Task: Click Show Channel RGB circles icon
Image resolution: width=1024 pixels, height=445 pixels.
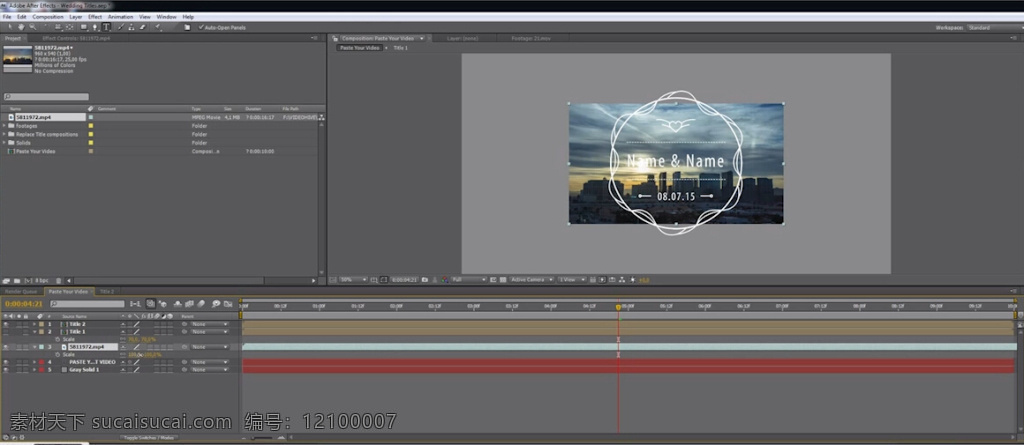Action: coord(445,280)
